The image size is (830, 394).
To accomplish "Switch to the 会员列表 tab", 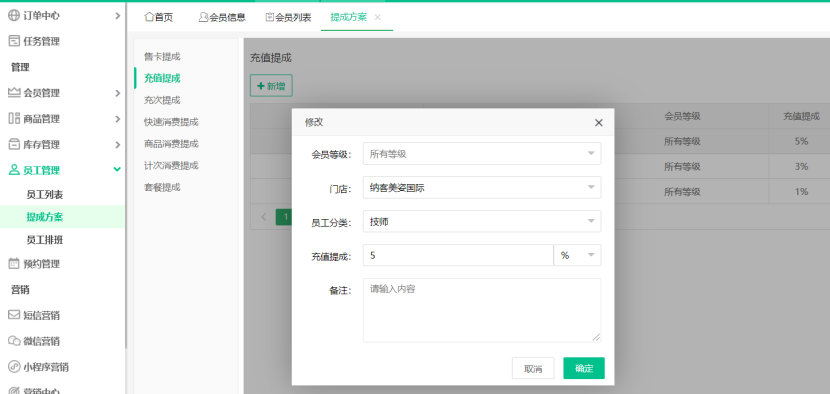I will [288, 17].
